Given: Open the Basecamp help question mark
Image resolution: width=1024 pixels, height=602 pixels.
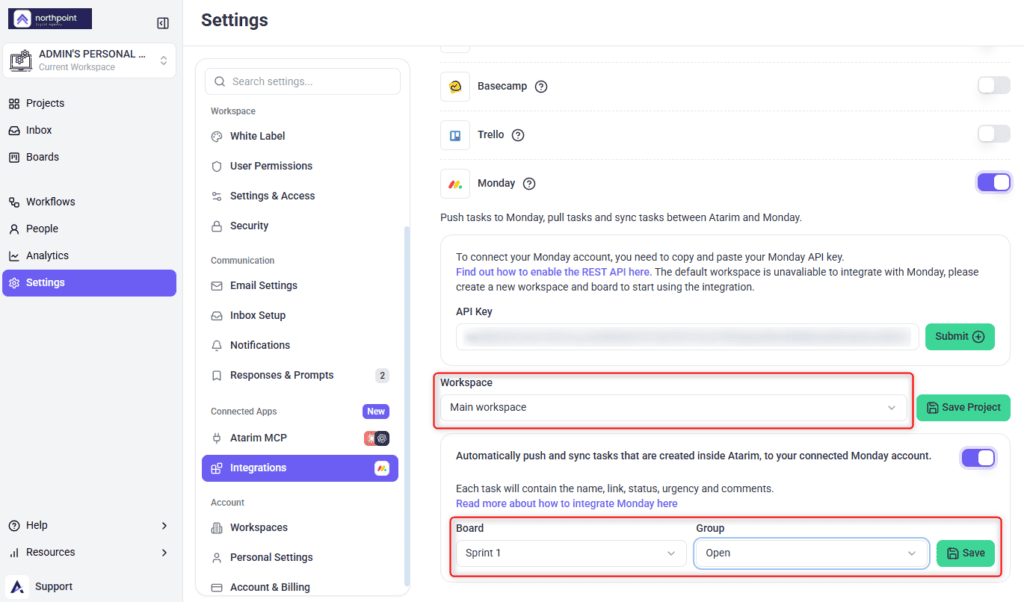Looking at the screenshot, I should [x=541, y=86].
